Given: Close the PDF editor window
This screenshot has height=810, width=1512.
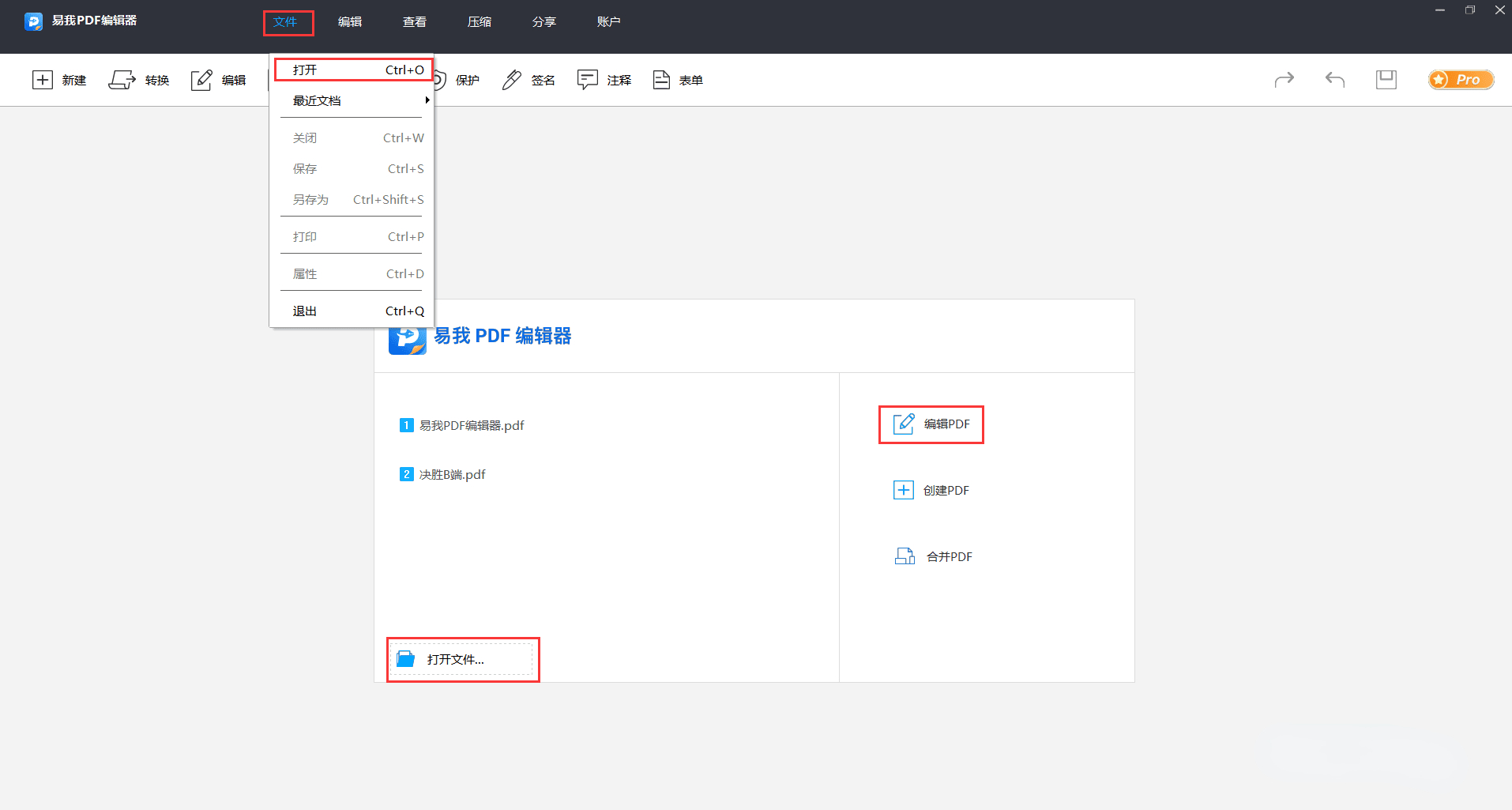Looking at the screenshot, I should pos(1500,10).
